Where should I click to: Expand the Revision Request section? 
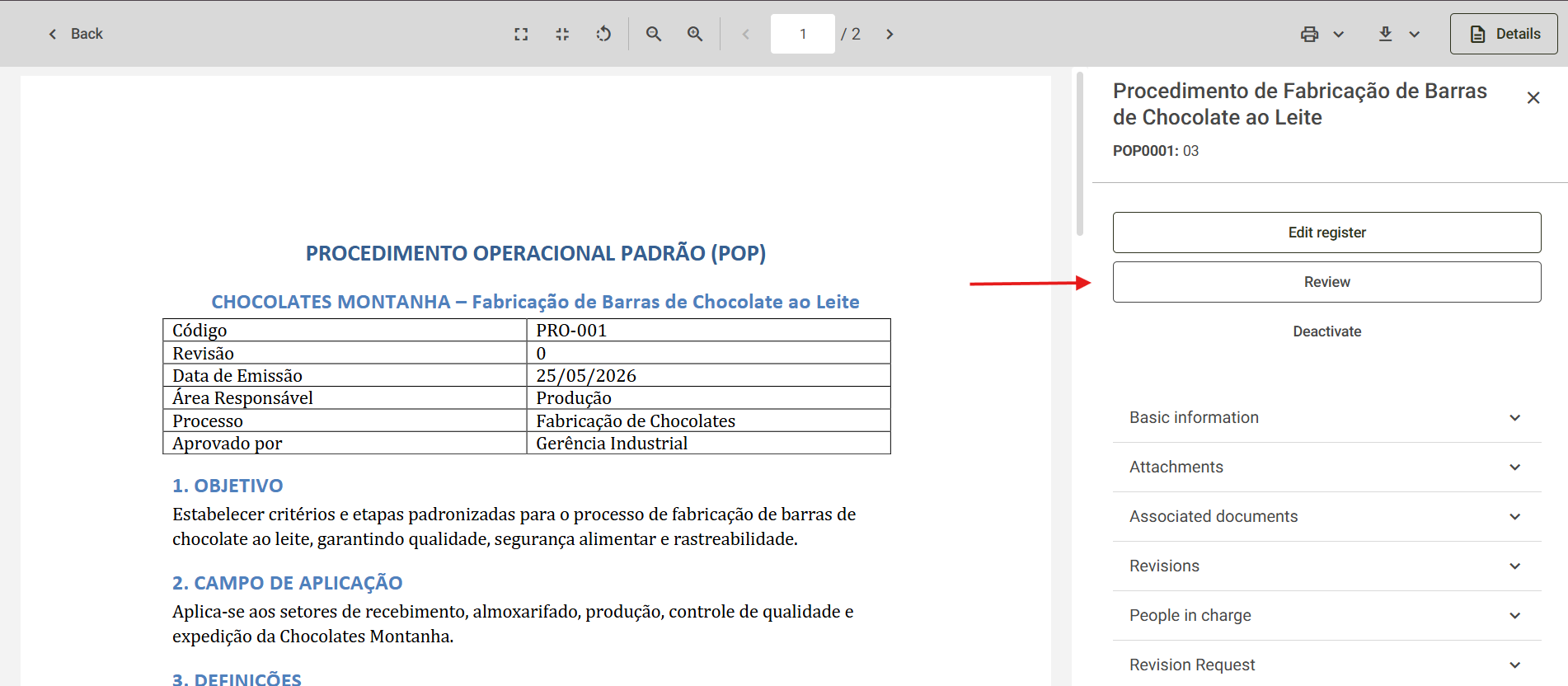[1326, 665]
